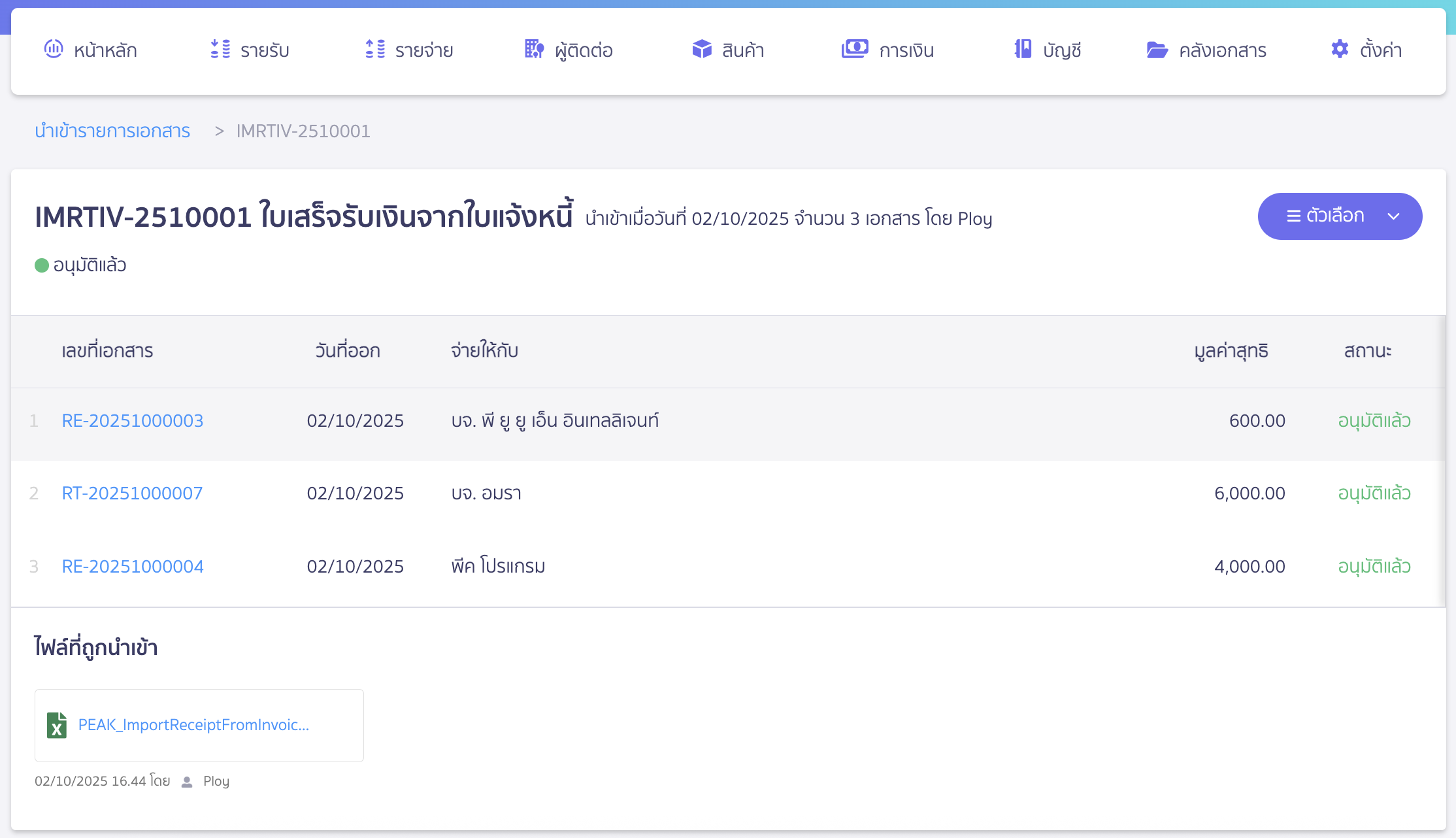The image size is (1456, 838).
Task: Open the คลังเอกสาร document storage folder icon
Action: coord(1157,49)
